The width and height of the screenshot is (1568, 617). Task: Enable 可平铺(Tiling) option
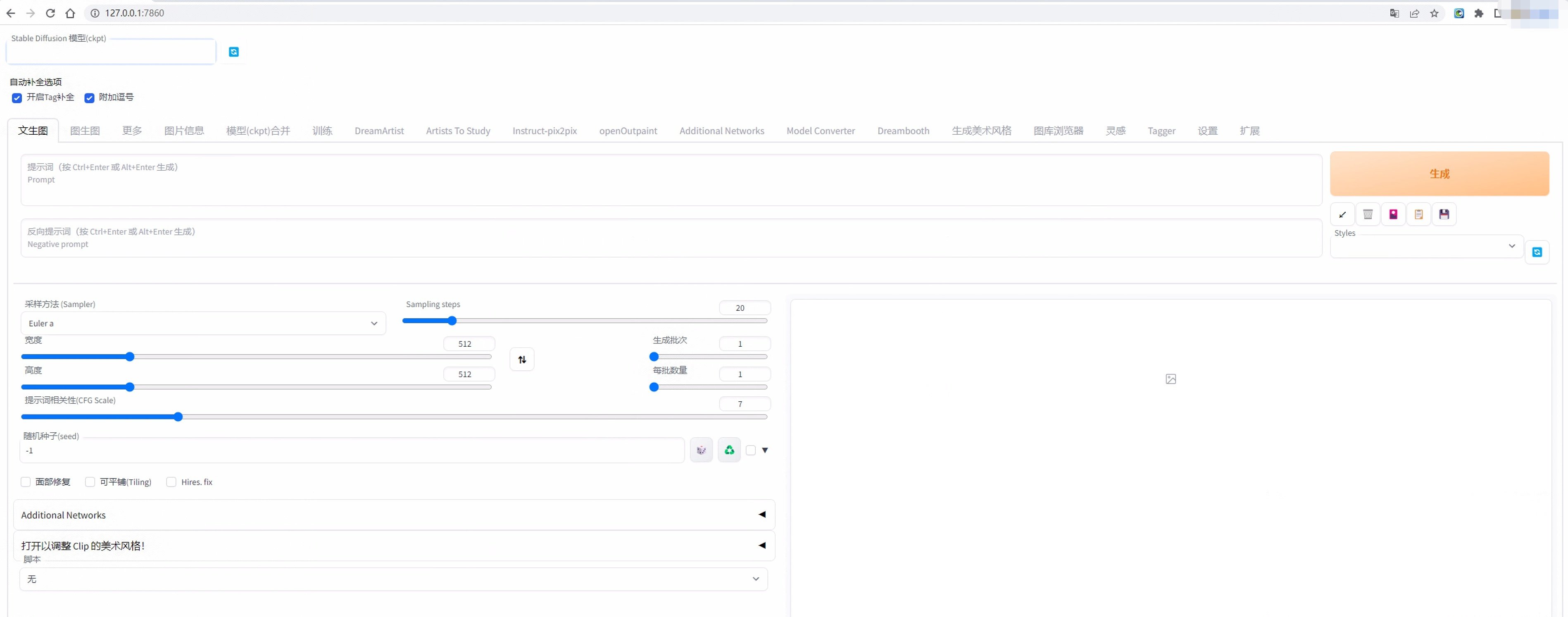90,482
